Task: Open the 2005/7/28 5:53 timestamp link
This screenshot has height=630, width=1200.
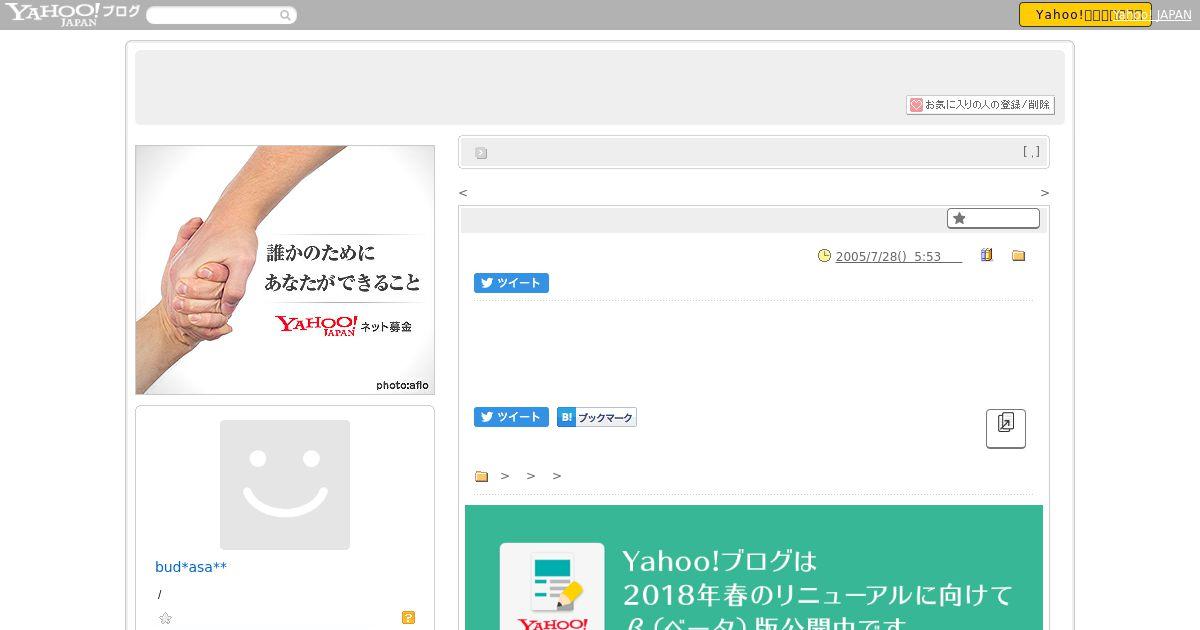Action: click(898, 256)
